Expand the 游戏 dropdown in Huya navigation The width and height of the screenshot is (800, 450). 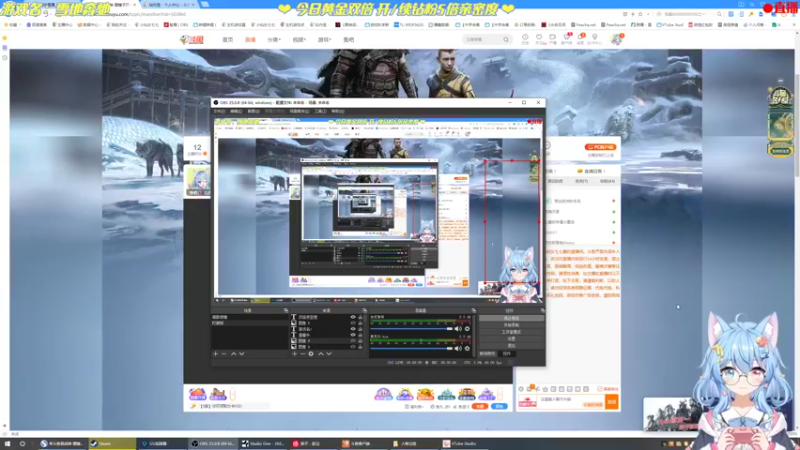(x=324, y=39)
